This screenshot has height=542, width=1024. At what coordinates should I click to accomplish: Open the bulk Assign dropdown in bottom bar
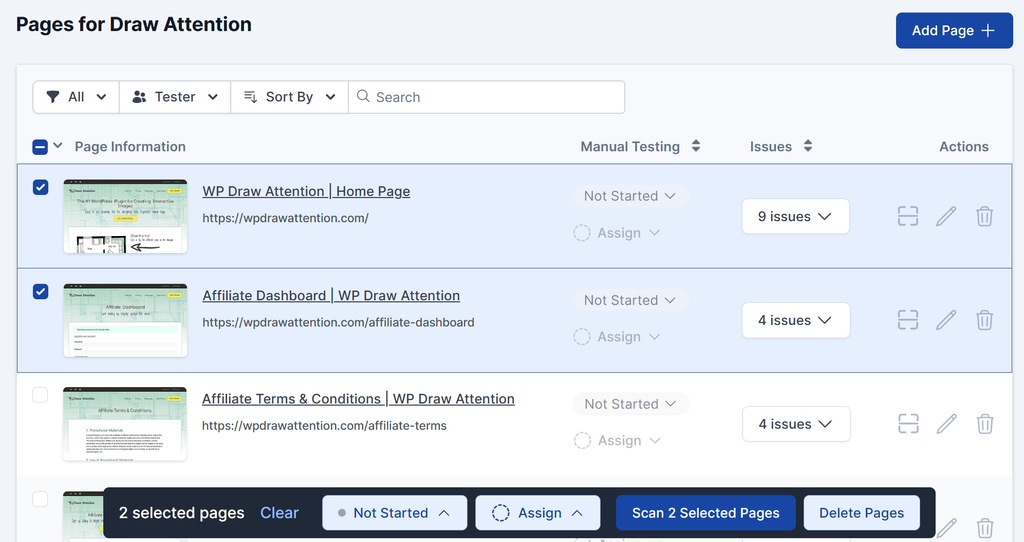tap(537, 513)
